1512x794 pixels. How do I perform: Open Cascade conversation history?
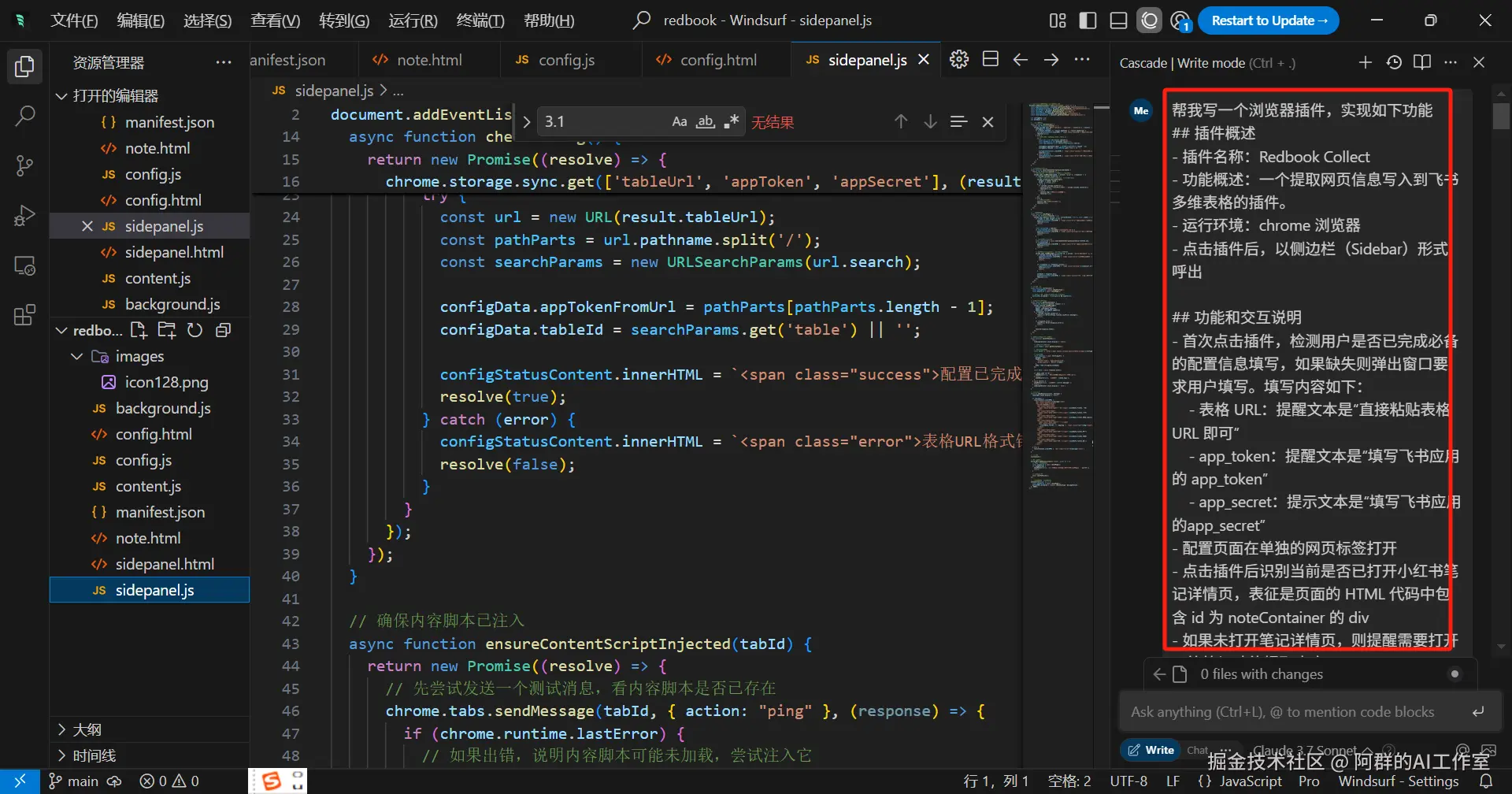click(1394, 62)
